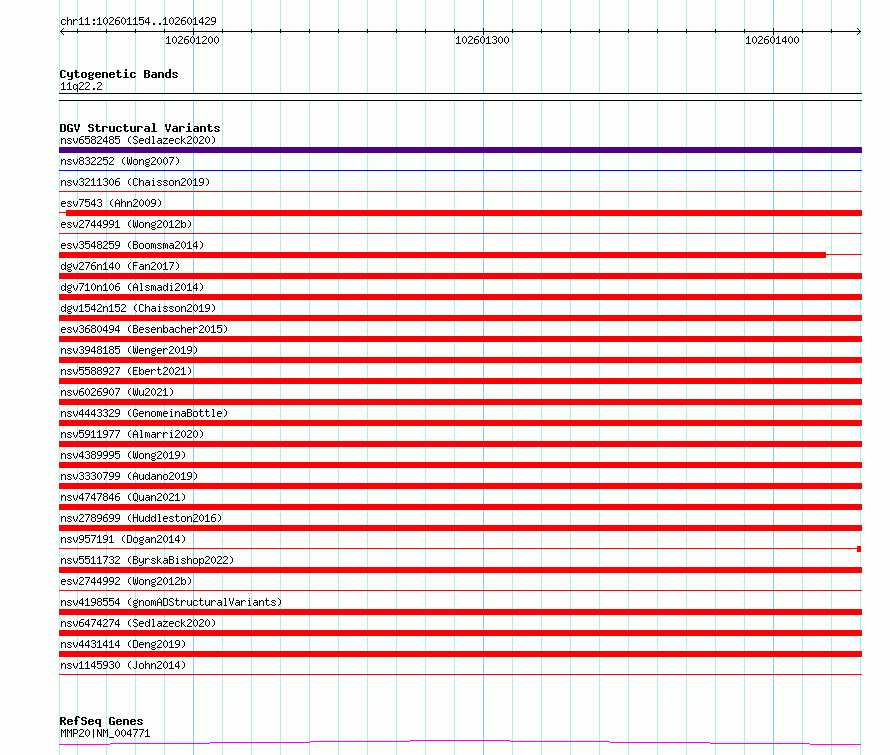Click nsv3948185 (Wenger2019) variant

(129, 350)
